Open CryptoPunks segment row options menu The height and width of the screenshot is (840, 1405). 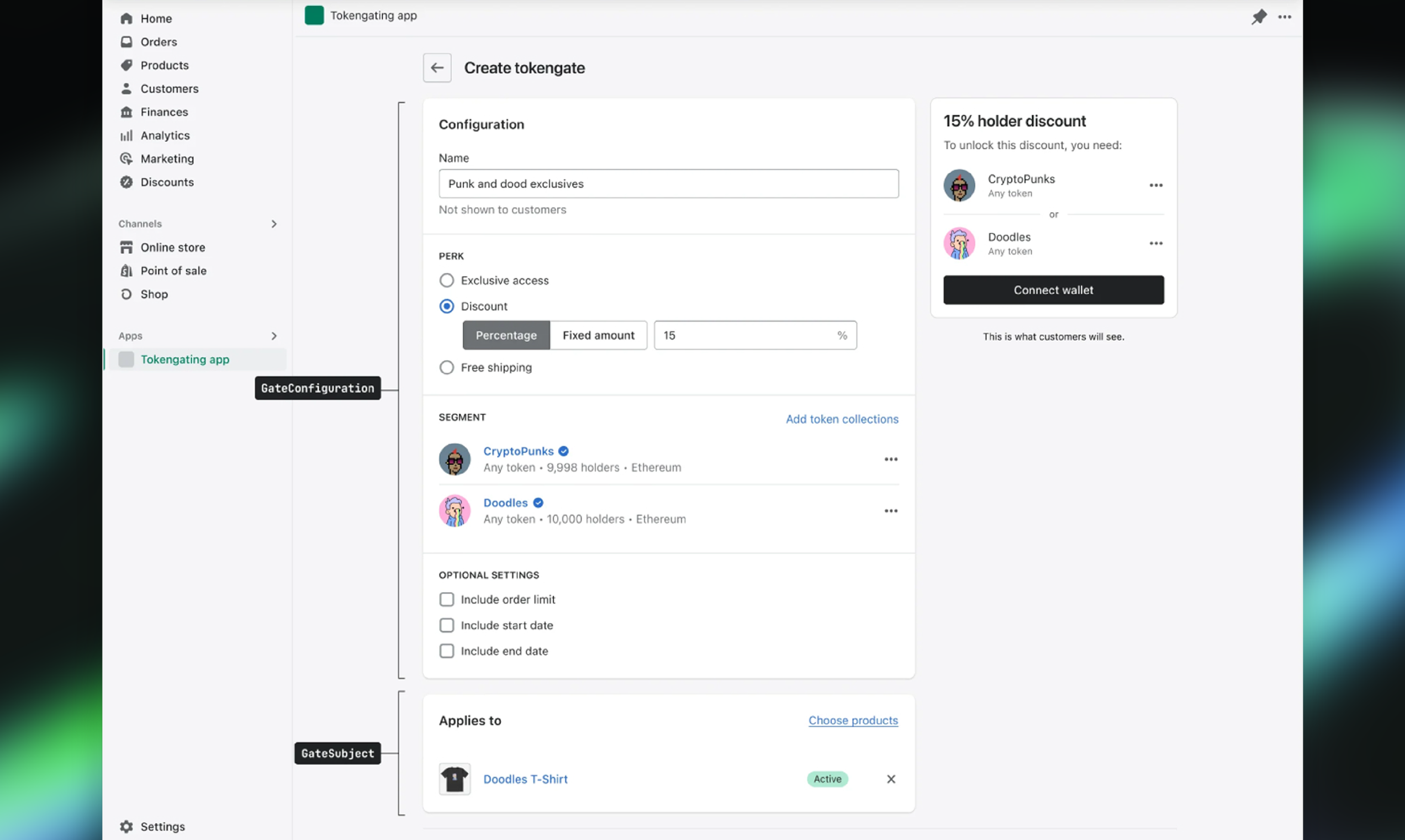(891, 459)
